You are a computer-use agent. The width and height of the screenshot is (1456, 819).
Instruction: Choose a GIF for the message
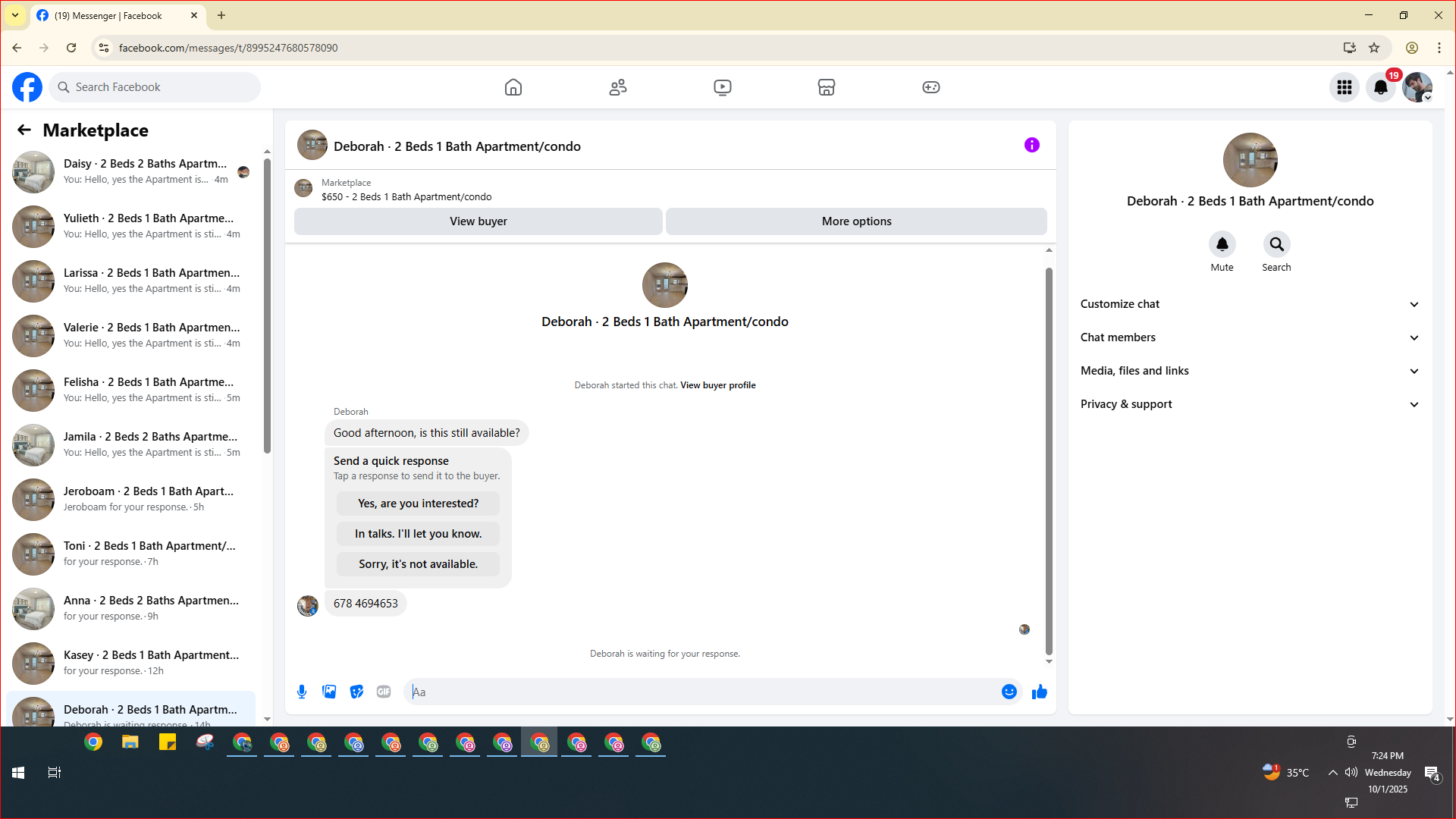(384, 692)
